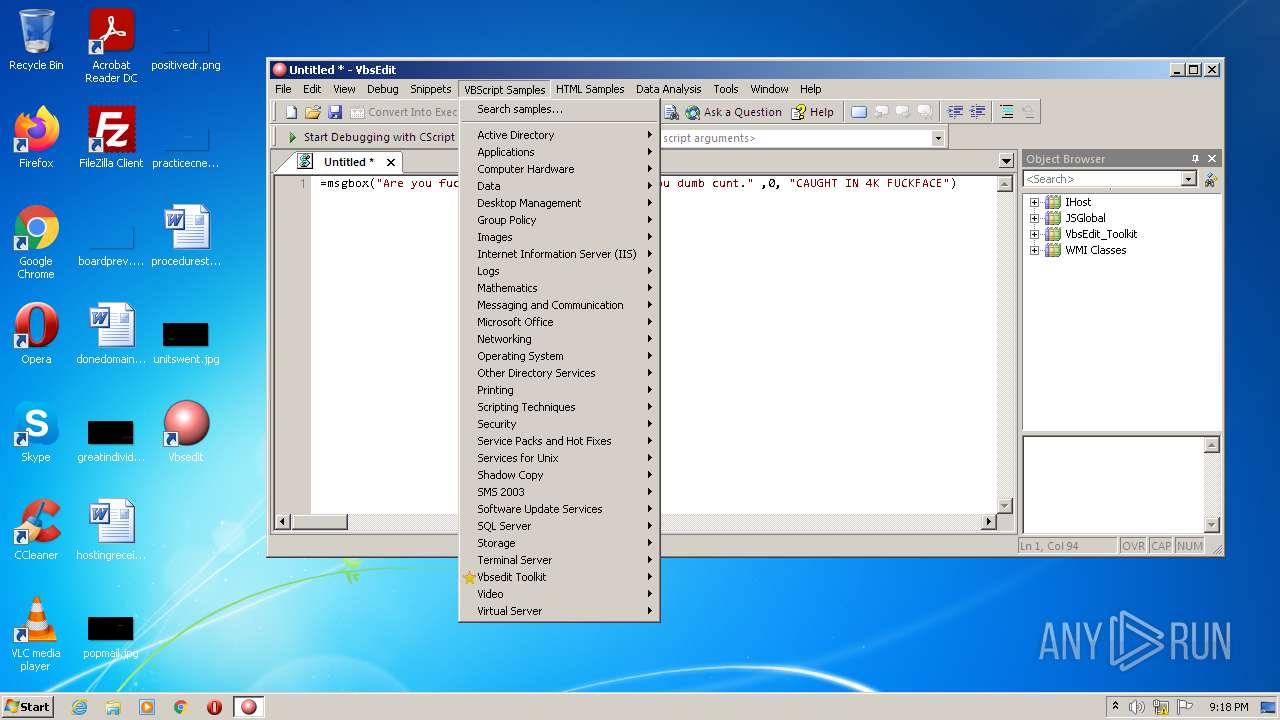Click the binoculars search icon in Object Browser
The image size is (1280, 720).
pyautogui.click(x=1210, y=179)
